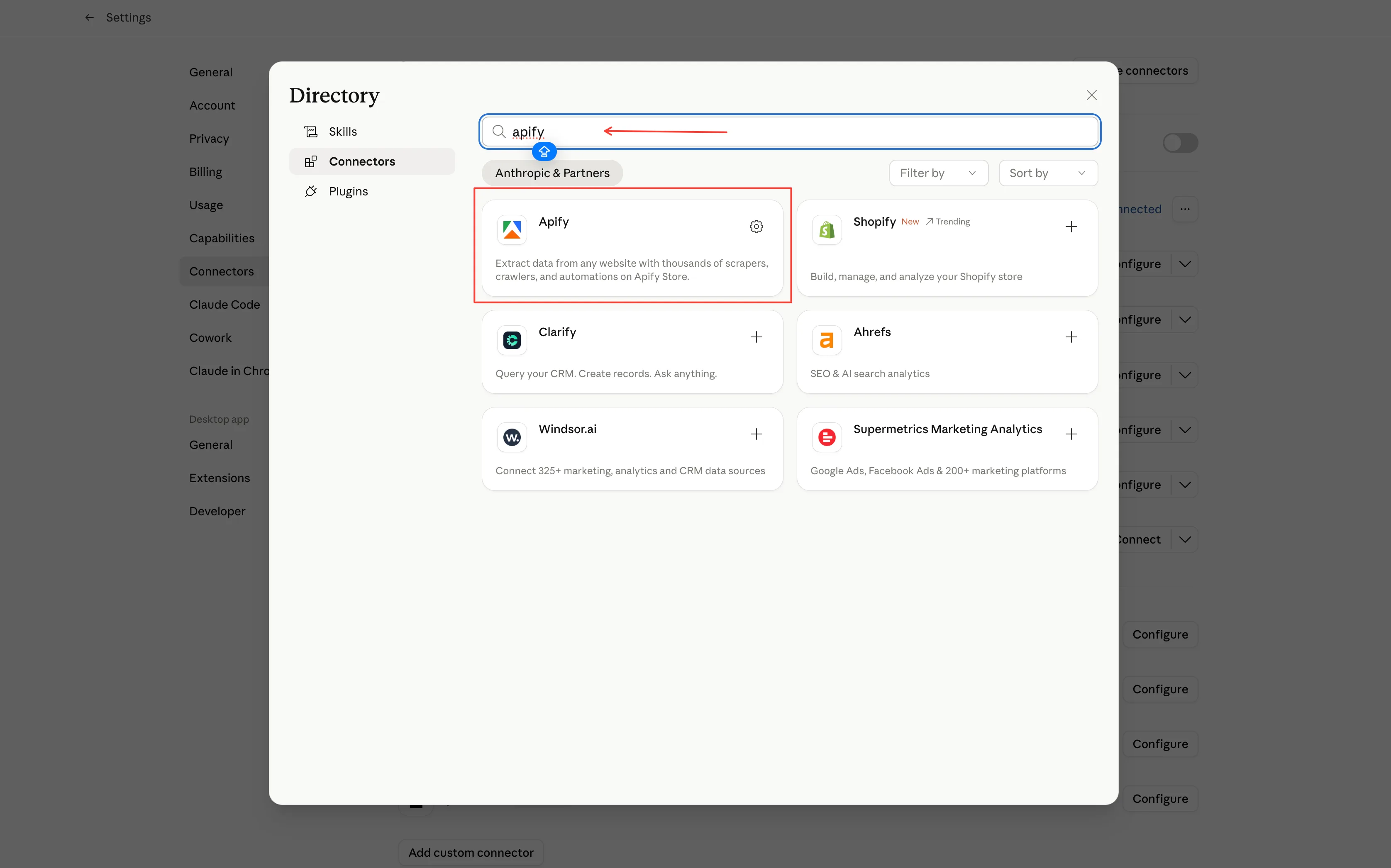Open the Filter by dropdown
1391x868 pixels.
pos(938,173)
